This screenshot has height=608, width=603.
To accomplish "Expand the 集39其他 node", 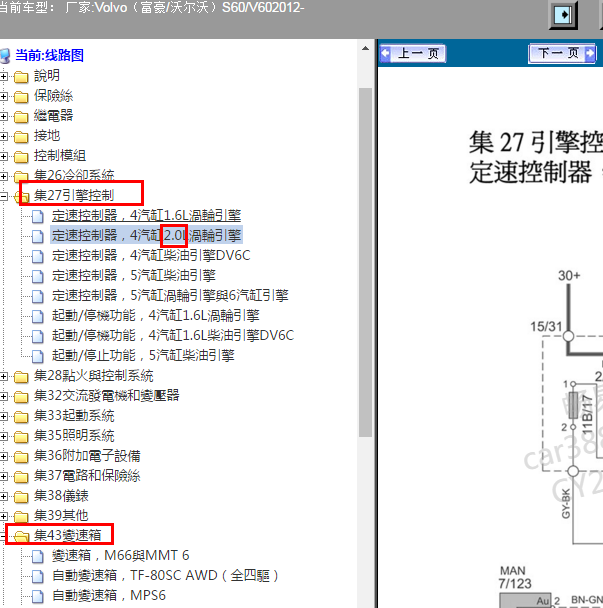I will [x=3, y=516].
